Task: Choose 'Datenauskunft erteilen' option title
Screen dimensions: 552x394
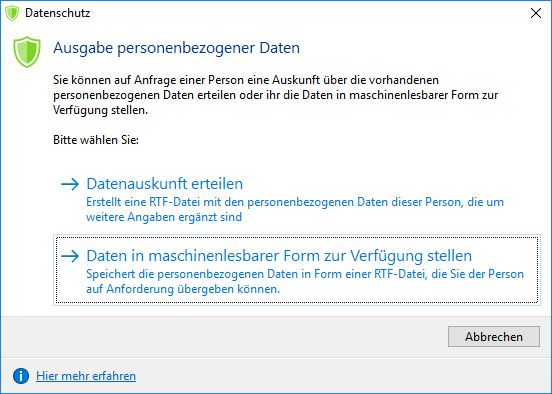Action: pyautogui.click(x=165, y=184)
